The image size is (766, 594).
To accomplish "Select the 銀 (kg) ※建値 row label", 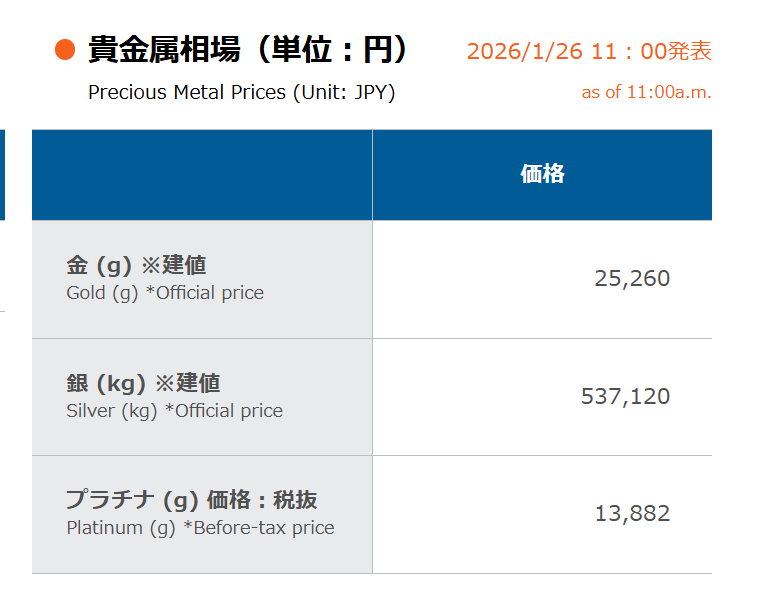I will tap(143, 383).
